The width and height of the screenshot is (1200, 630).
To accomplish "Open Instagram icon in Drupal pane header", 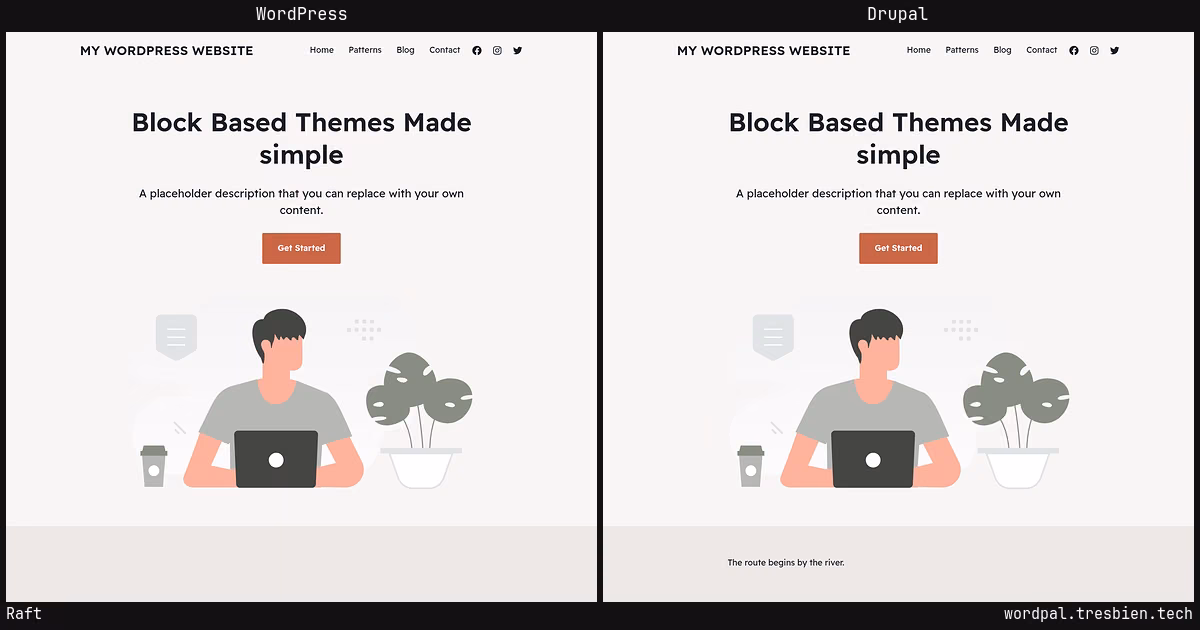I will click(1094, 50).
